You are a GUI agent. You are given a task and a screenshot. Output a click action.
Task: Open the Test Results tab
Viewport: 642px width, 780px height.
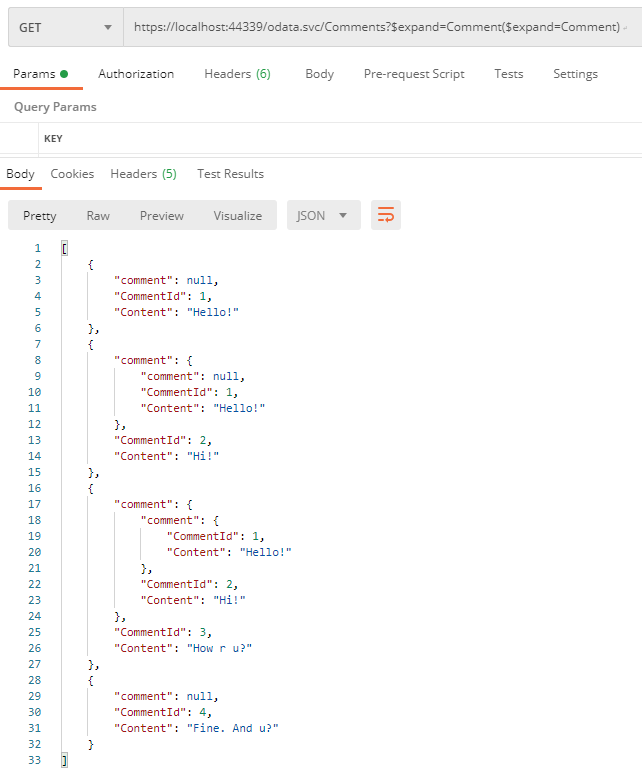click(x=230, y=174)
